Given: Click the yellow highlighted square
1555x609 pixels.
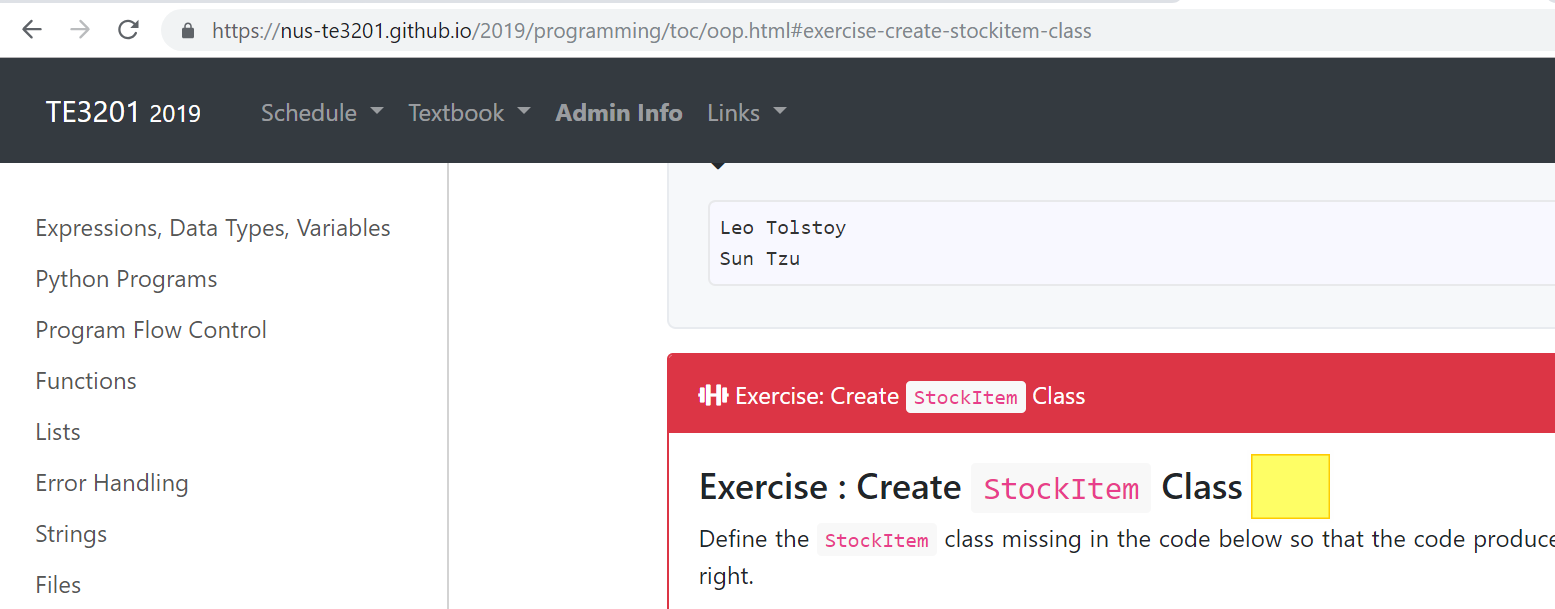Looking at the screenshot, I should pyautogui.click(x=1290, y=487).
